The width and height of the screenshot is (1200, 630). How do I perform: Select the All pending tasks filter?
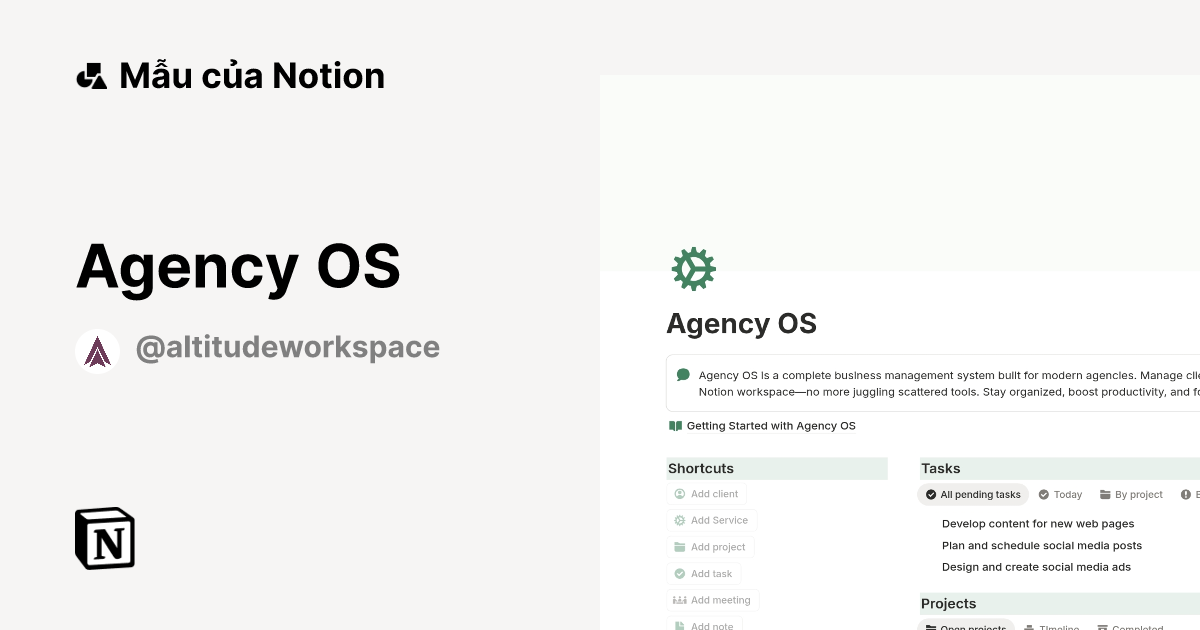point(972,494)
